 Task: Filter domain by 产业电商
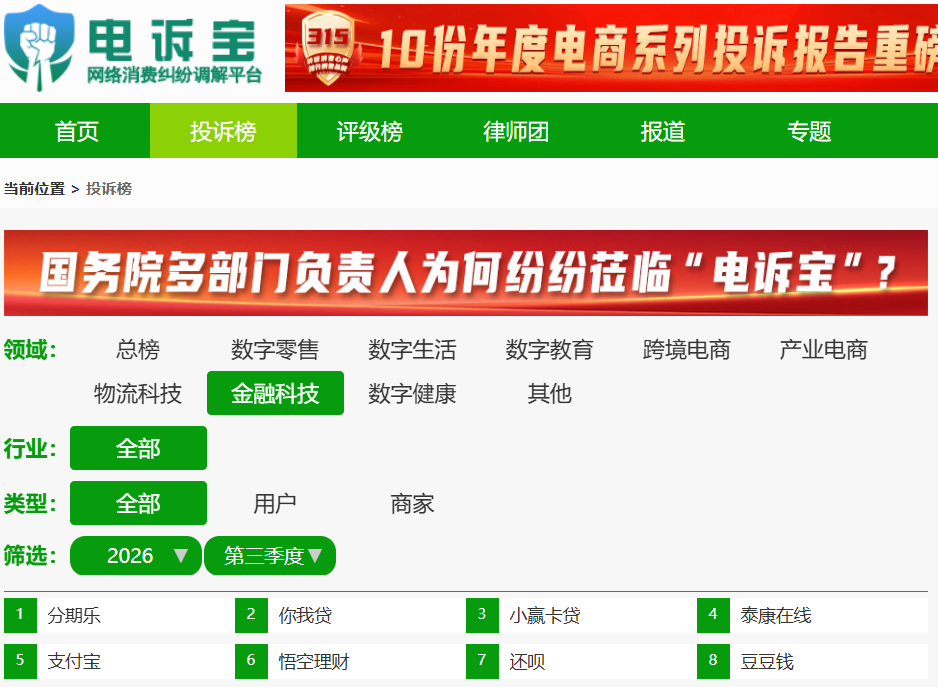[823, 349]
